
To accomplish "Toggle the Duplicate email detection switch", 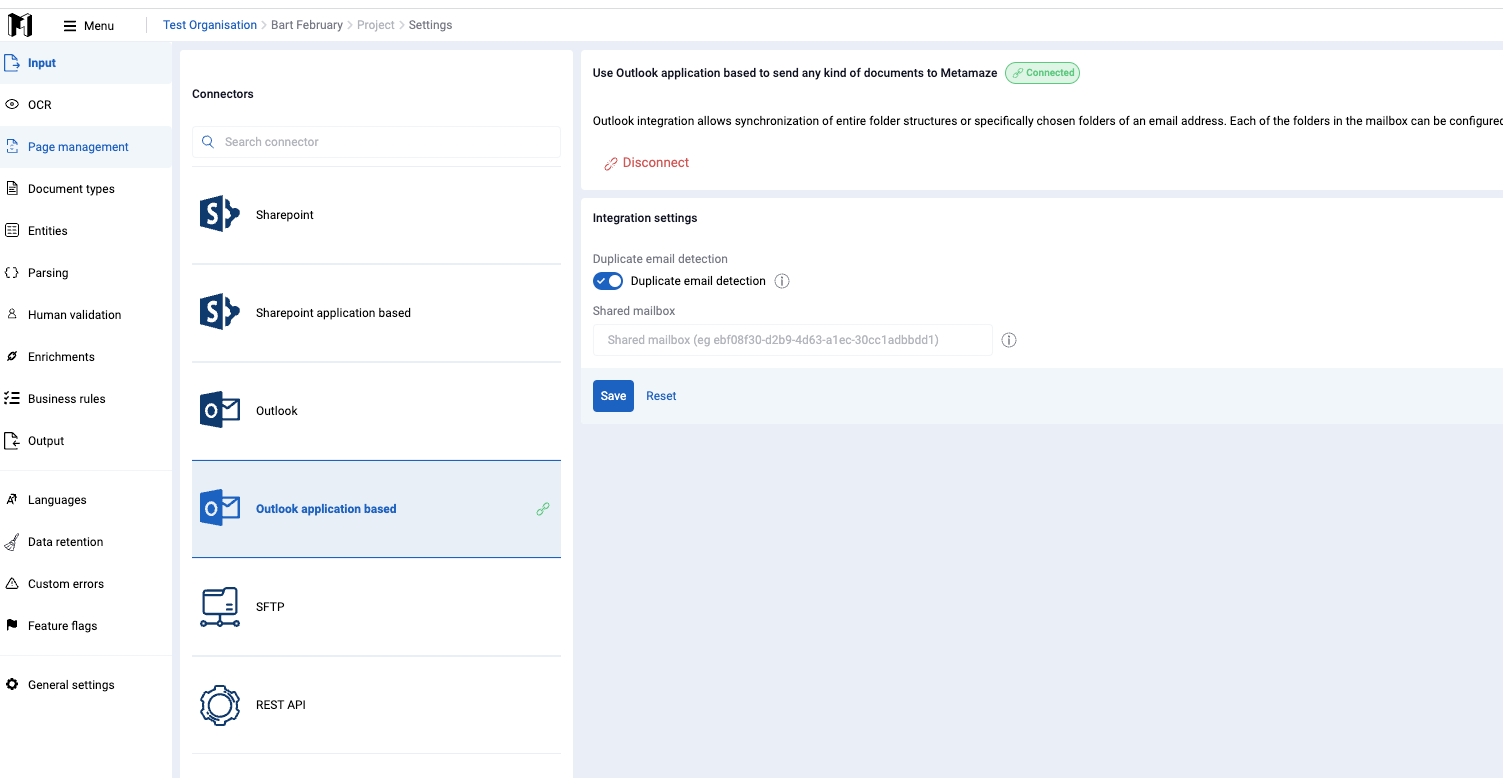I will click(x=608, y=281).
